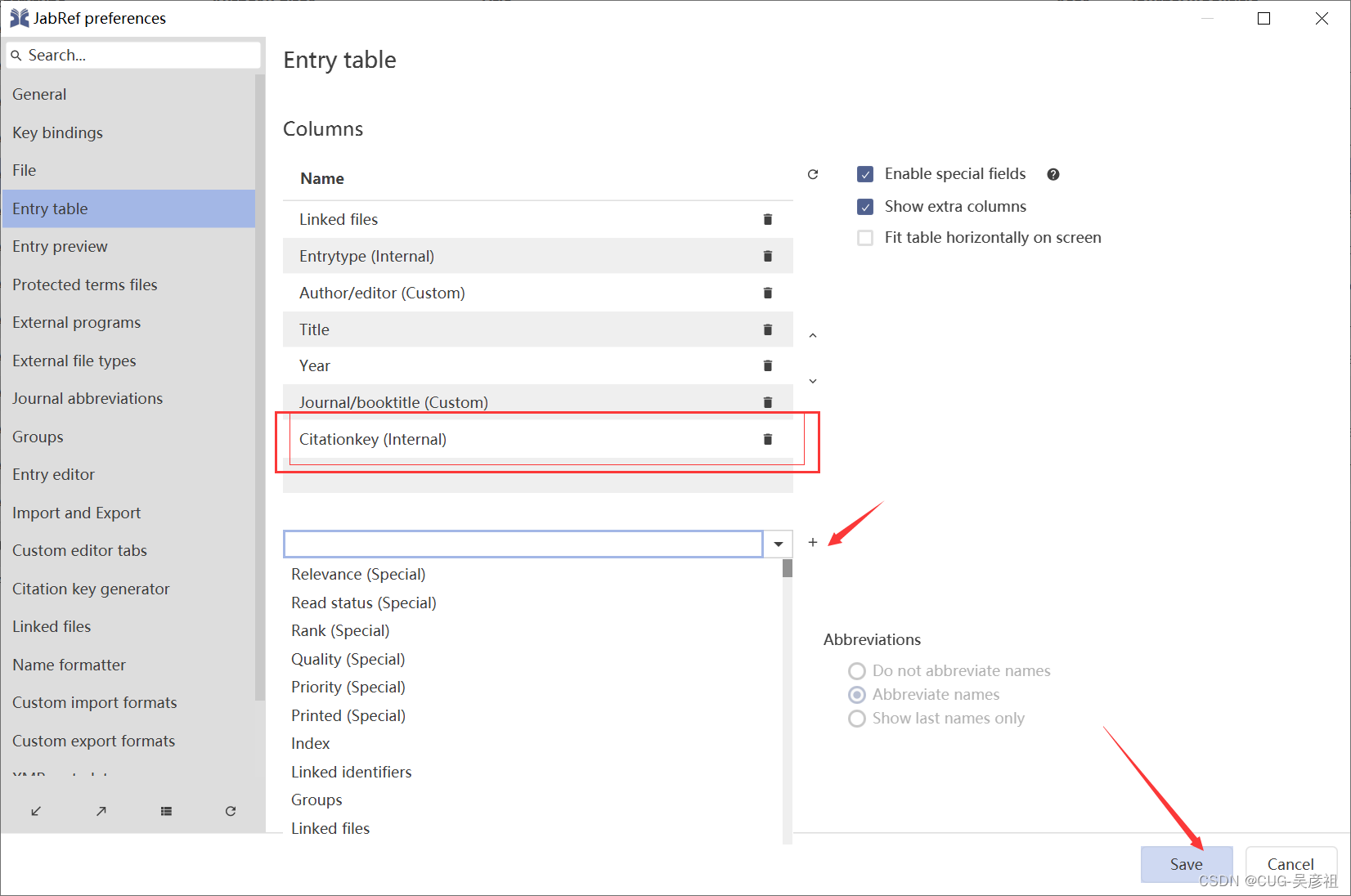Select Abbreviate names option
The image size is (1351, 896).
(x=857, y=695)
